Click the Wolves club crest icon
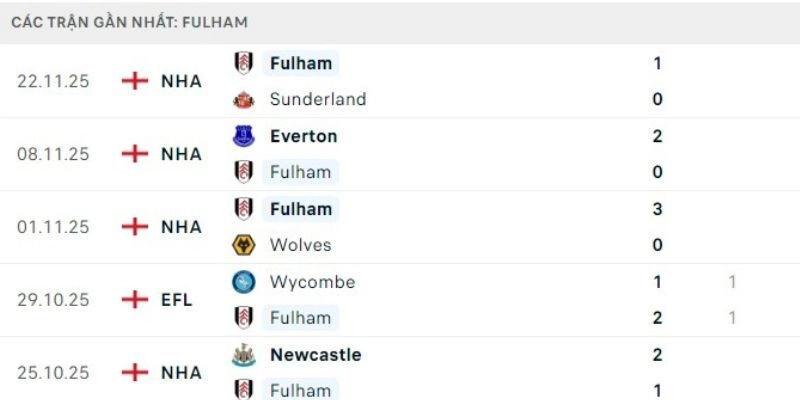Image resolution: width=800 pixels, height=400 pixels. 242,245
